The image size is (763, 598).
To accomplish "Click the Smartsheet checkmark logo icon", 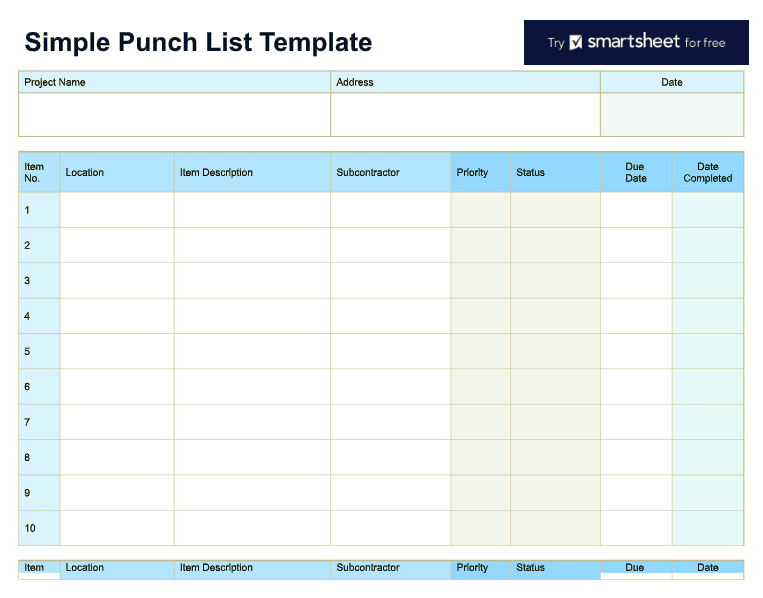I will (576, 43).
